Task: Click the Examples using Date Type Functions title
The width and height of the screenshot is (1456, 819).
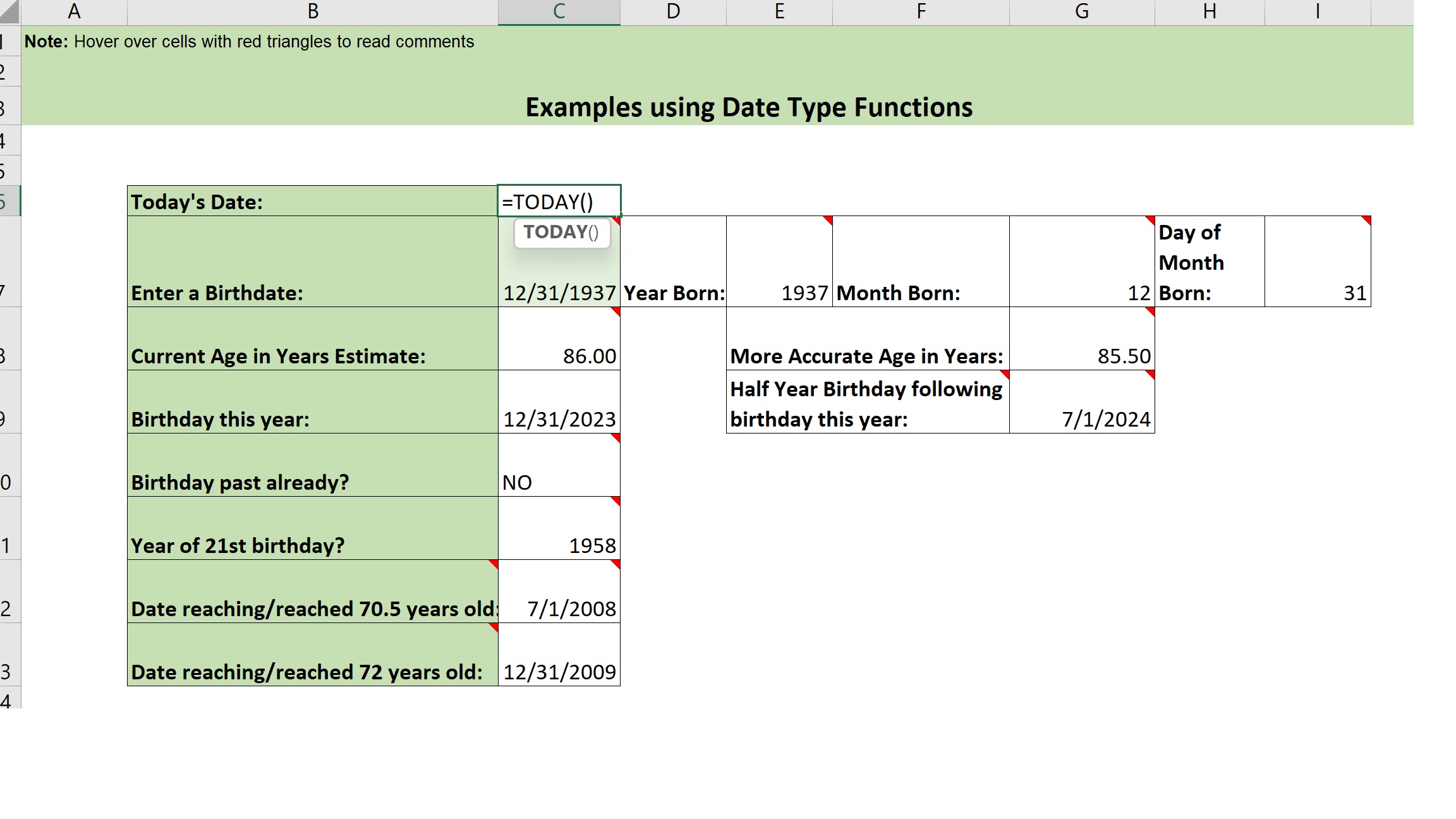Action: click(x=749, y=107)
